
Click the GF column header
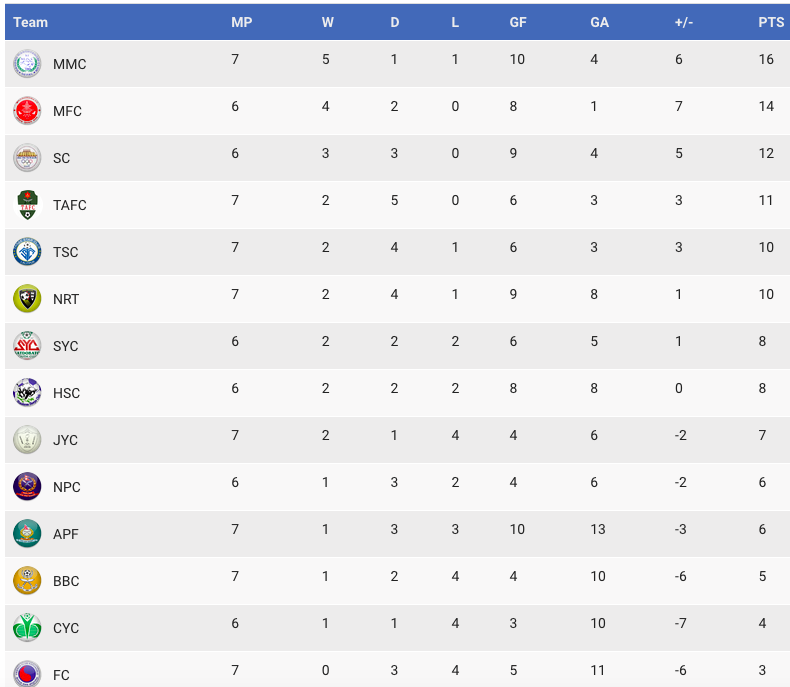click(x=517, y=22)
